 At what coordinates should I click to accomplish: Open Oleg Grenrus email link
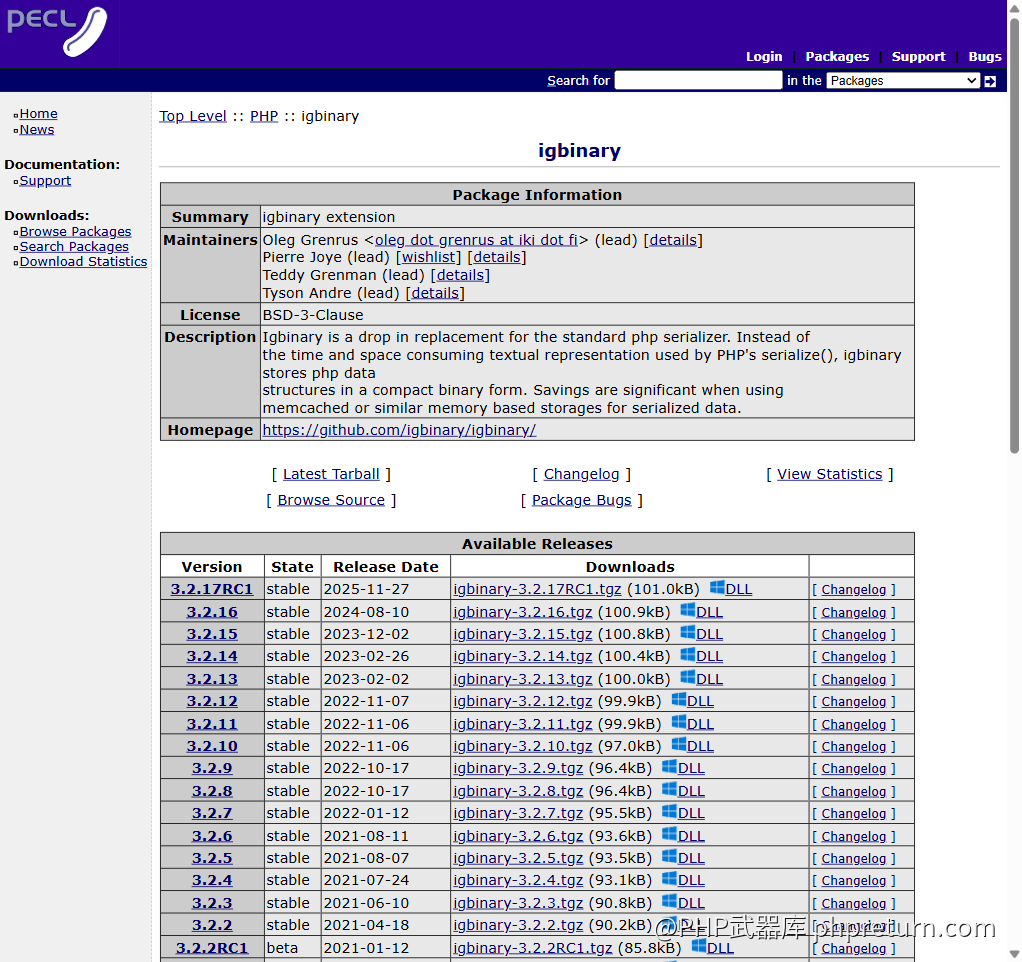tap(476, 240)
